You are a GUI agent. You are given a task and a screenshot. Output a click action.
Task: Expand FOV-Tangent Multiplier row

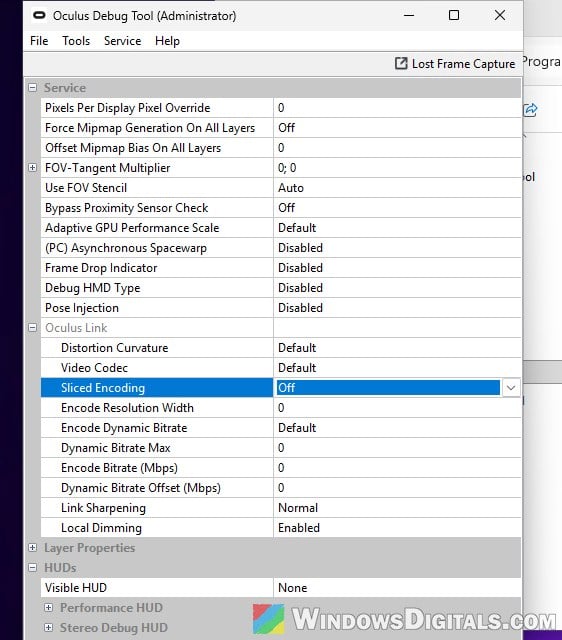tap(33, 168)
